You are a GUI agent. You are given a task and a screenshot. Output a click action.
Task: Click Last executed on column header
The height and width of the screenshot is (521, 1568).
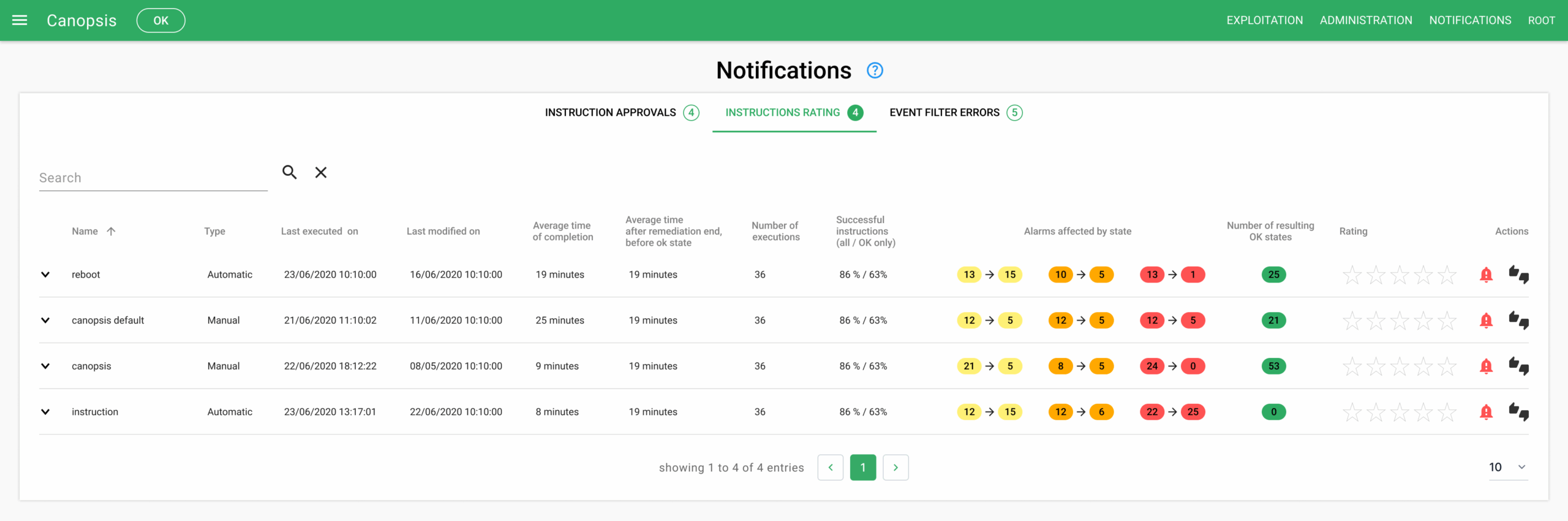pyautogui.click(x=319, y=231)
